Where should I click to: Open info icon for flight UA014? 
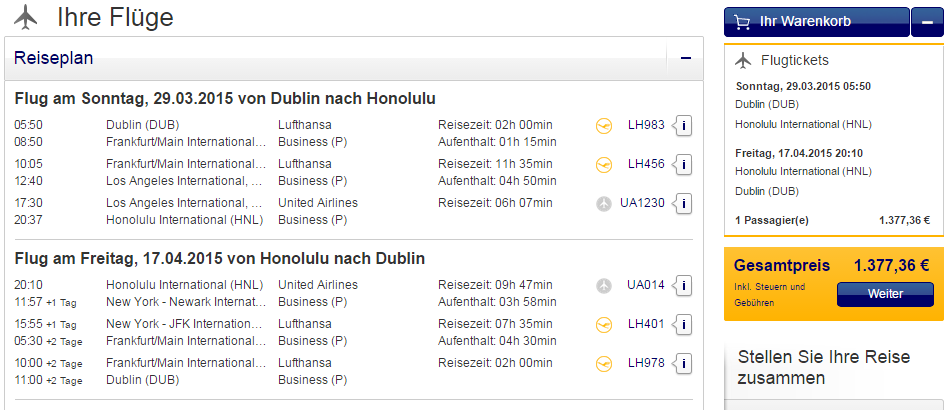click(684, 285)
